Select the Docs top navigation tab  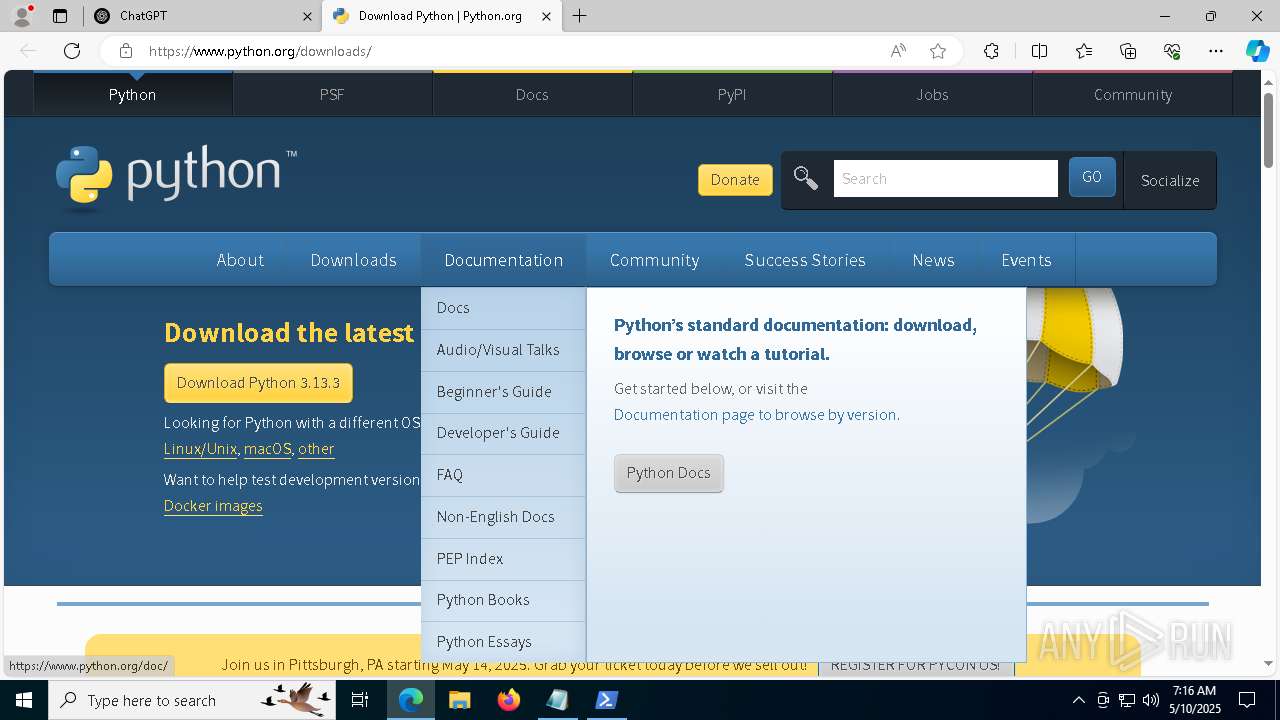[532, 94]
